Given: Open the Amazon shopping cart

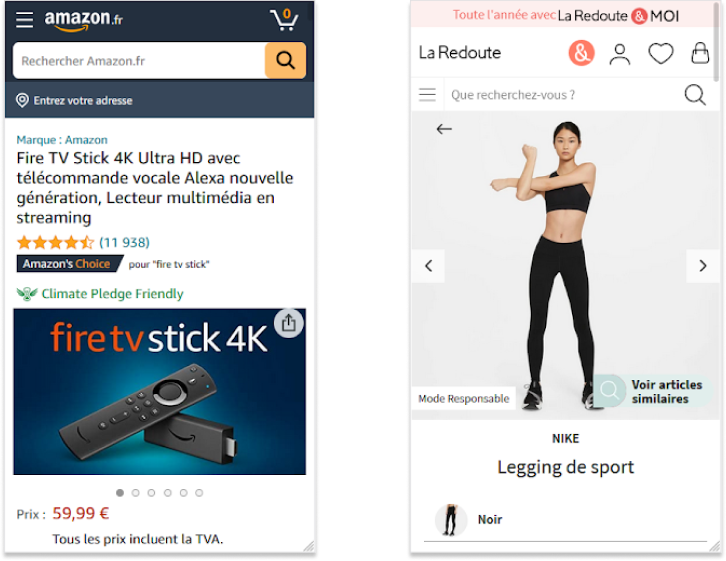Looking at the screenshot, I should 284,19.
